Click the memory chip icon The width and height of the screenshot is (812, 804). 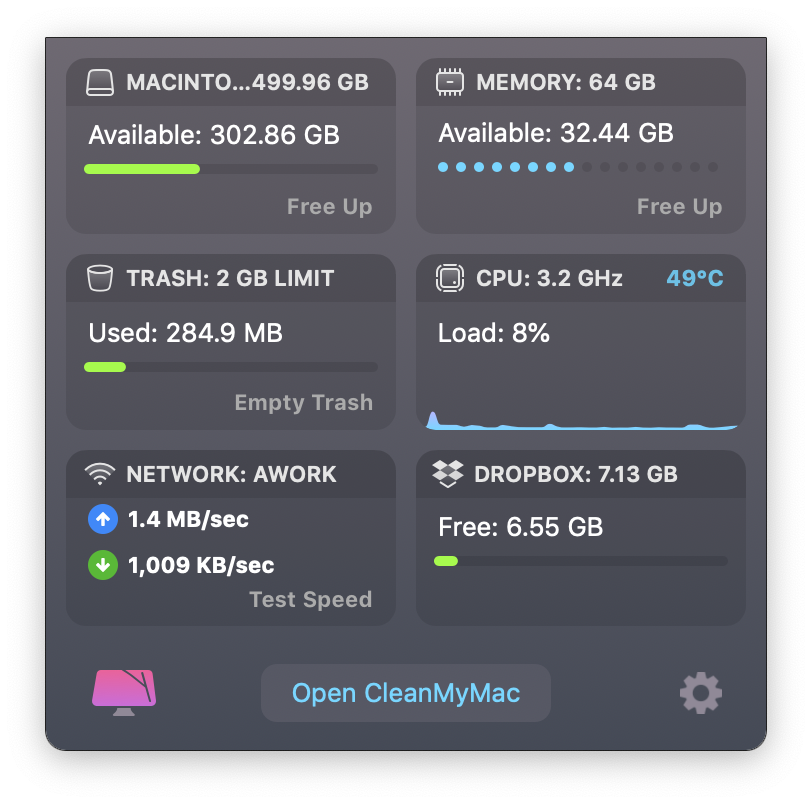[x=450, y=82]
